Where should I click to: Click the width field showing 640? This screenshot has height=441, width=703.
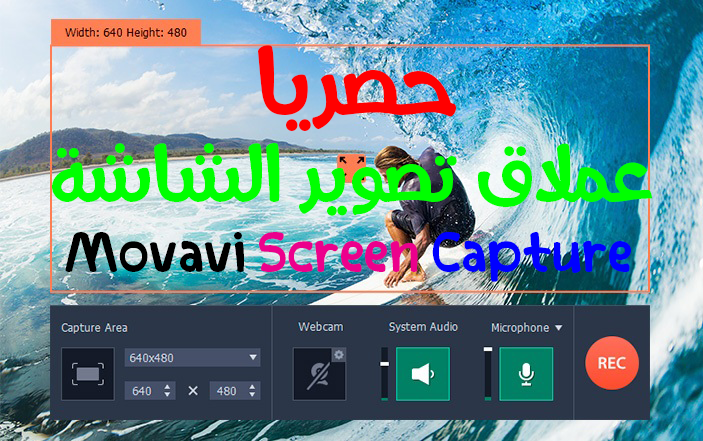pyautogui.click(x=150, y=391)
